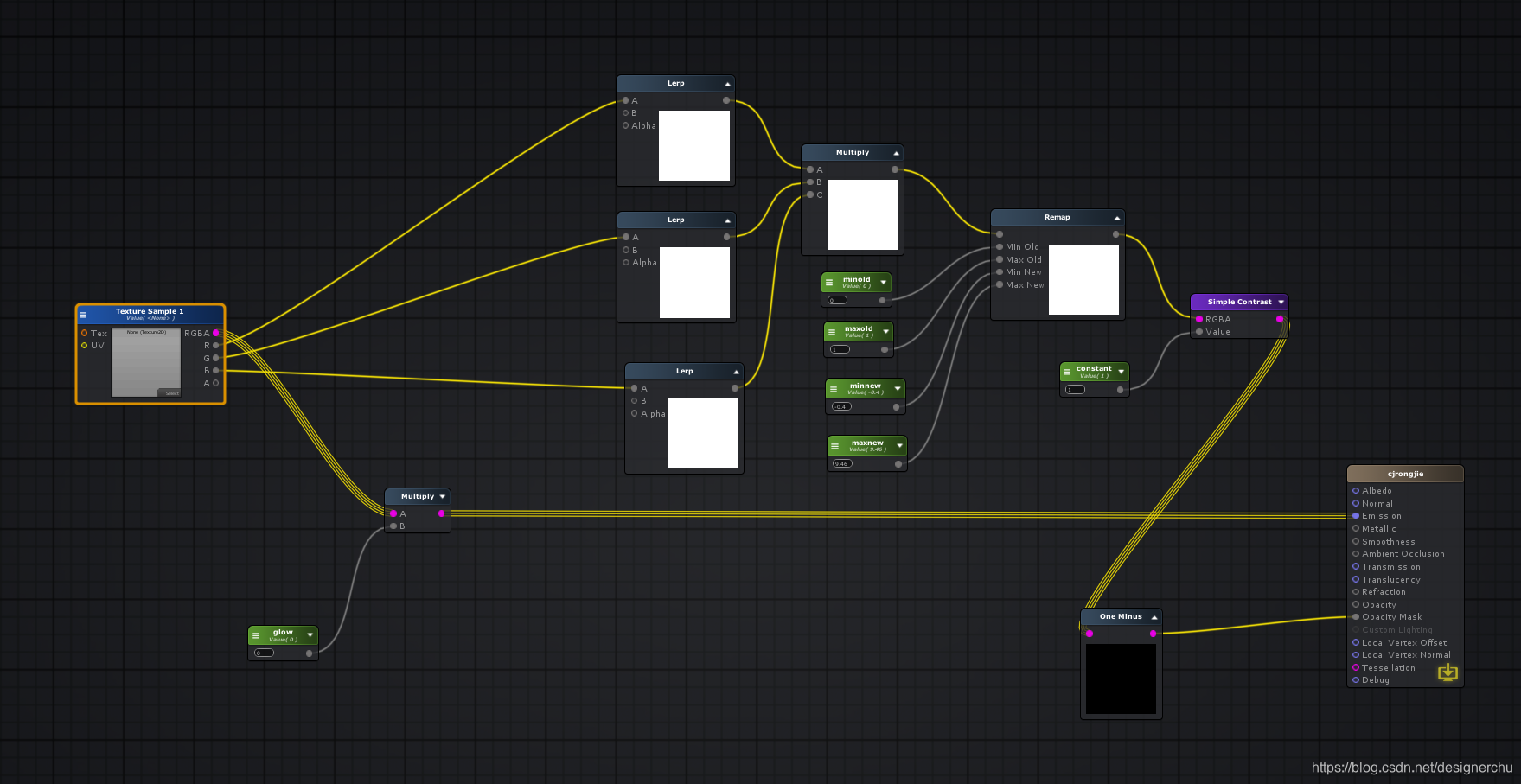Select the Metallic port on cjrongjie node
This screenshot has height=784, width=1521.
pyautogui.click(x=1356, y=528)
